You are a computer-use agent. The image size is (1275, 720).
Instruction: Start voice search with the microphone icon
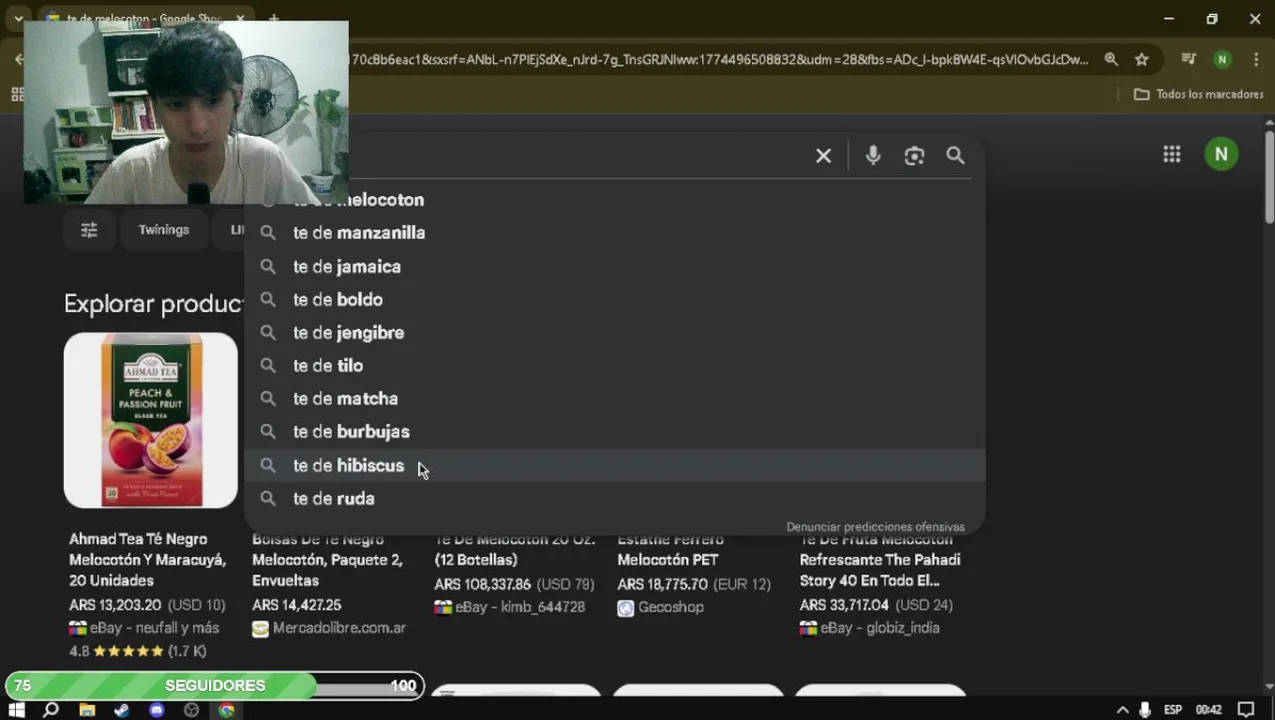pyautogui.click(x=873, y=156)
